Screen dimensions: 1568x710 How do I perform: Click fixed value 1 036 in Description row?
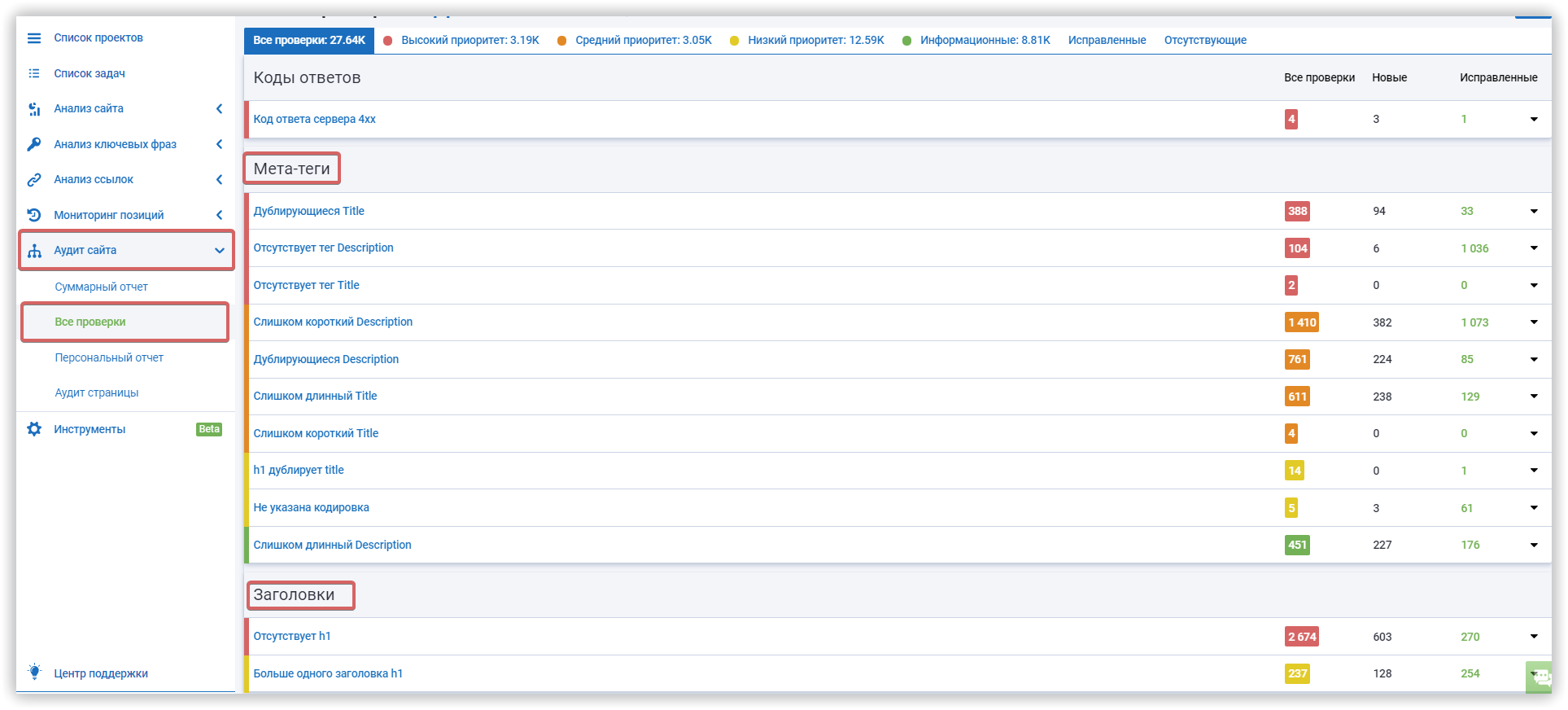click(x=1474, y=249)
